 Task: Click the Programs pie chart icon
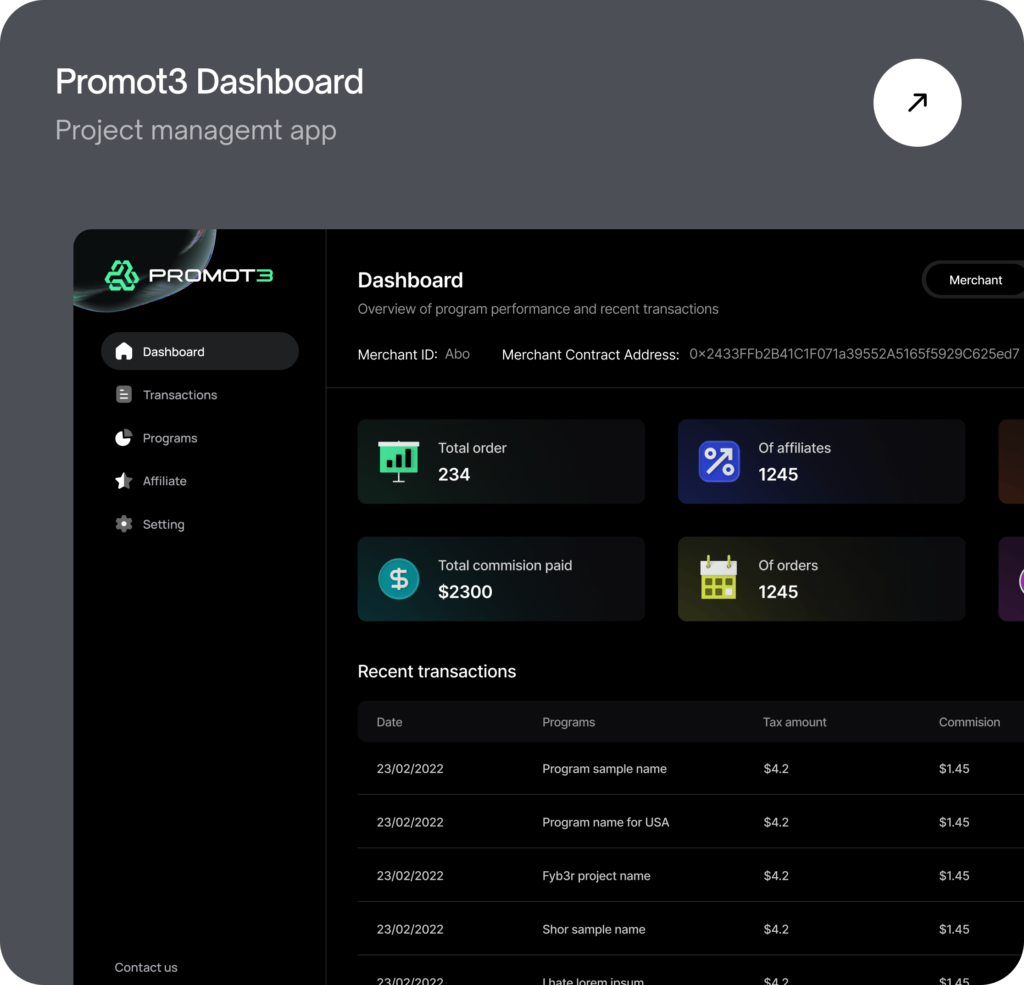[x=124, y=438]
